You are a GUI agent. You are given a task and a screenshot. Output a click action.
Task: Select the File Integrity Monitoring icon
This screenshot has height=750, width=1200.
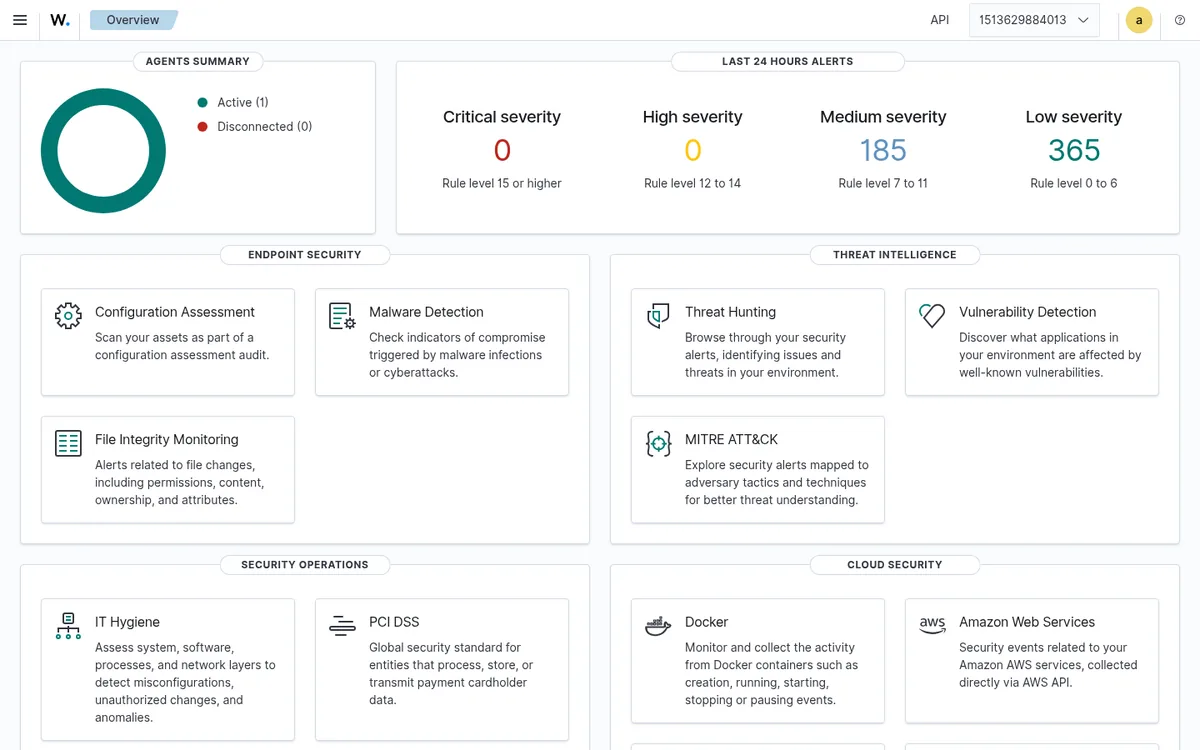coord(68,443)
